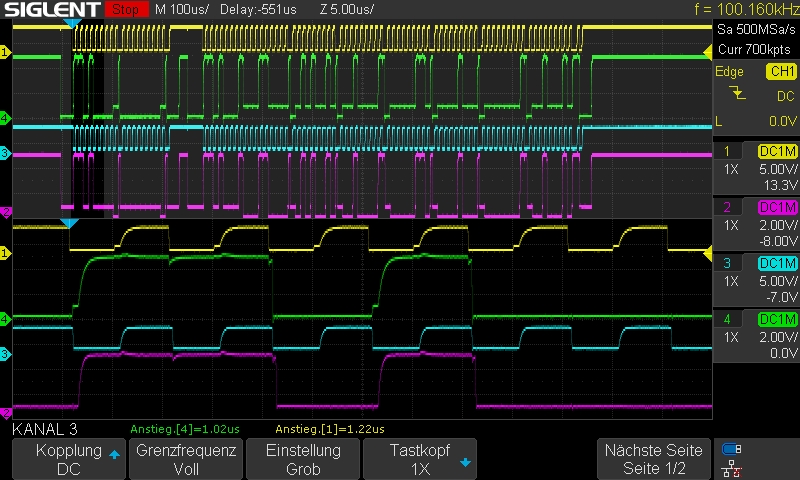
Task: Click the falling edge trigger slope icon
Action: [x=738, y=93]
